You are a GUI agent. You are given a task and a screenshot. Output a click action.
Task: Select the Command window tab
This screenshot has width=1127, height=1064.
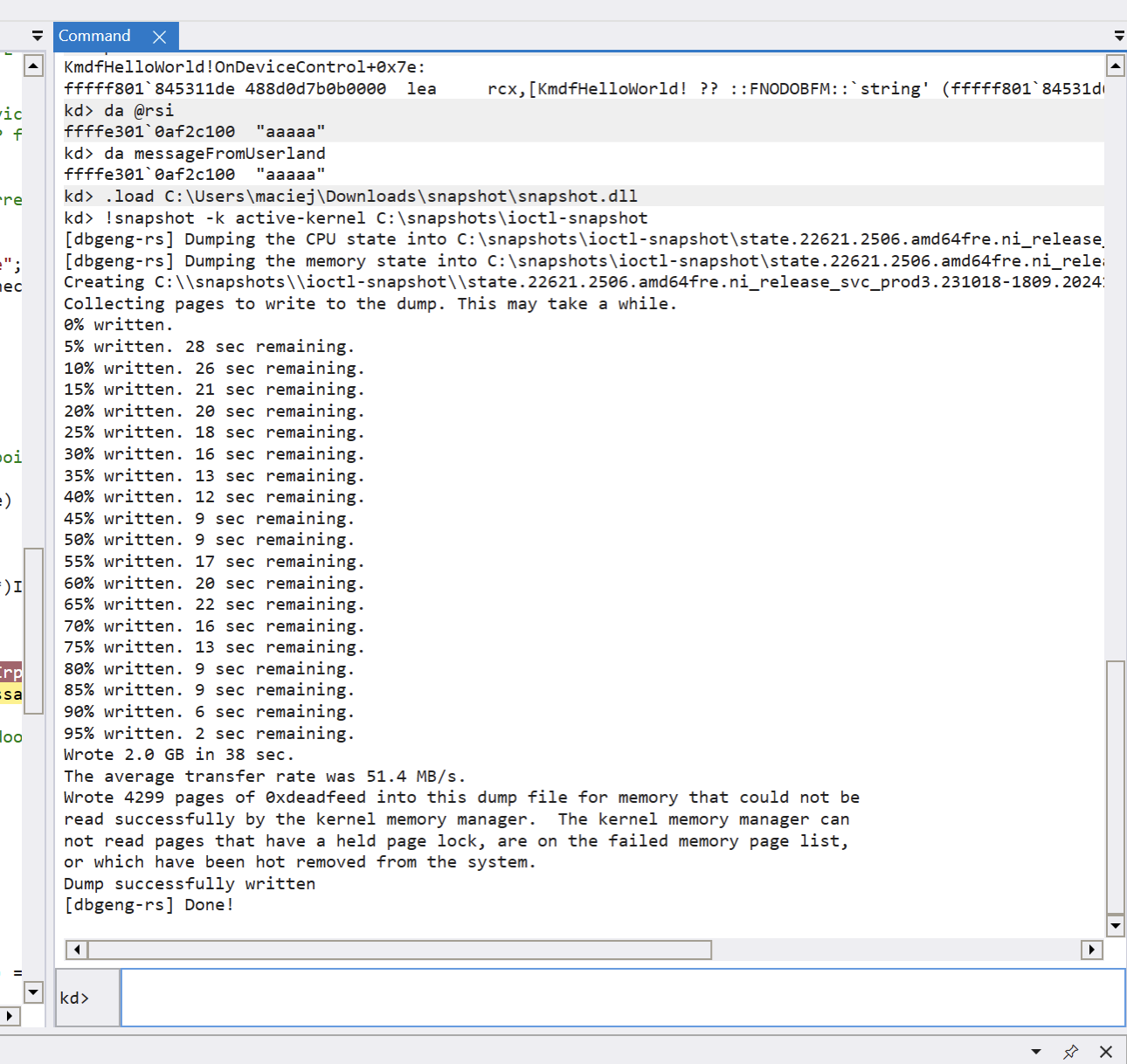pos(94,36)
